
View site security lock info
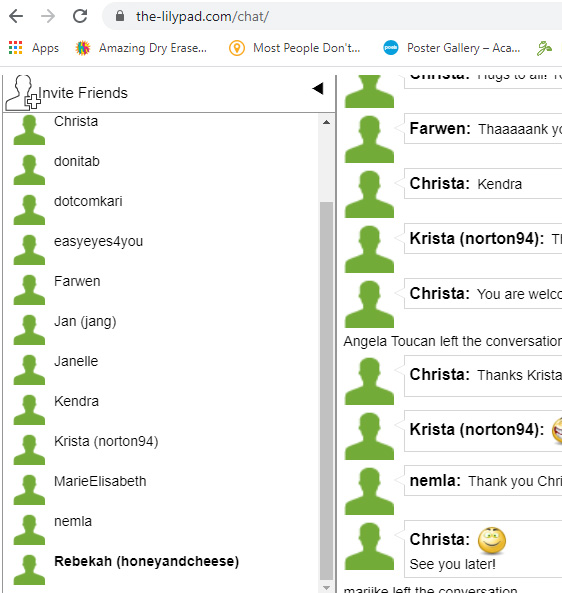pos(120,16)
